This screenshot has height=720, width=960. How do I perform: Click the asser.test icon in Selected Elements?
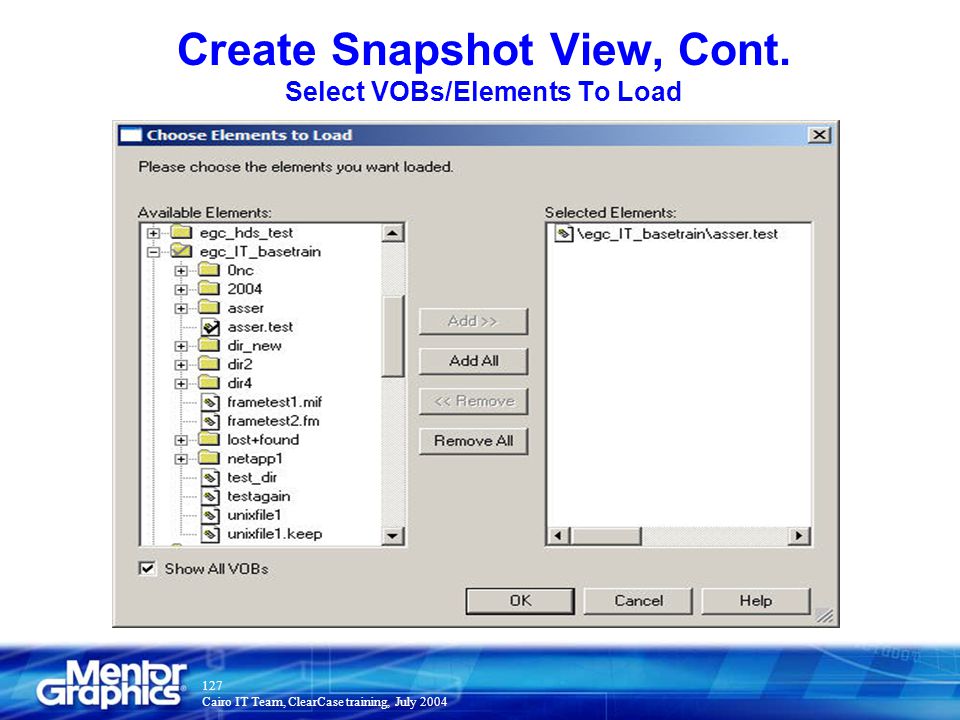click(563, 233)
